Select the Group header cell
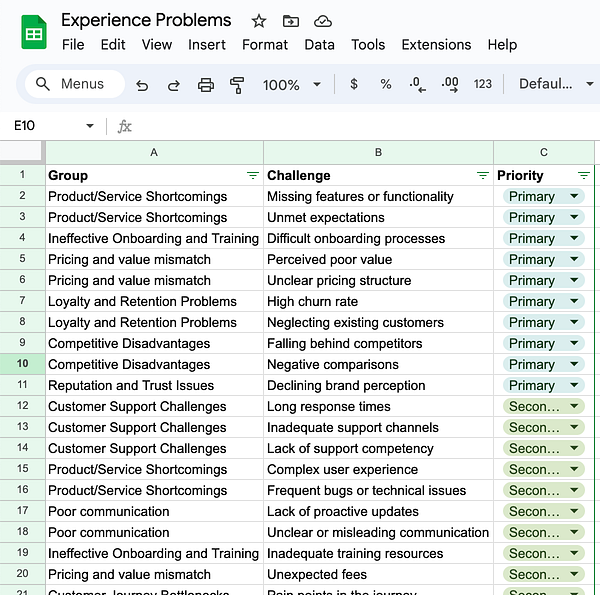The image size is (600, 595). point(154,176)
